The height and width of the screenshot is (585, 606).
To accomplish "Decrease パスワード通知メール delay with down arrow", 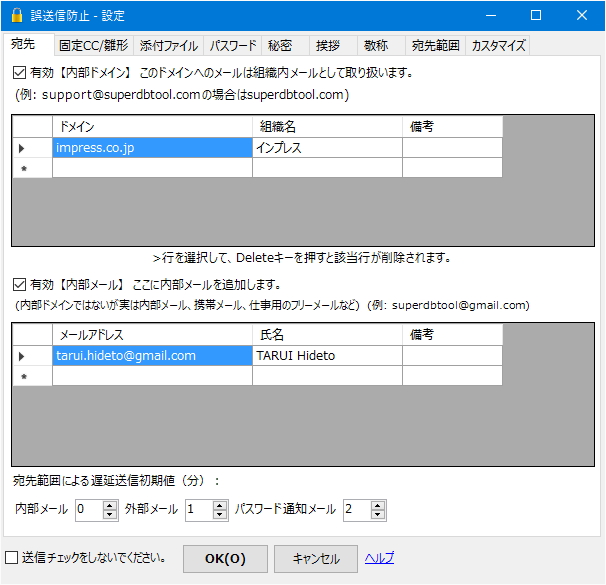I will (x=378, y=515).
